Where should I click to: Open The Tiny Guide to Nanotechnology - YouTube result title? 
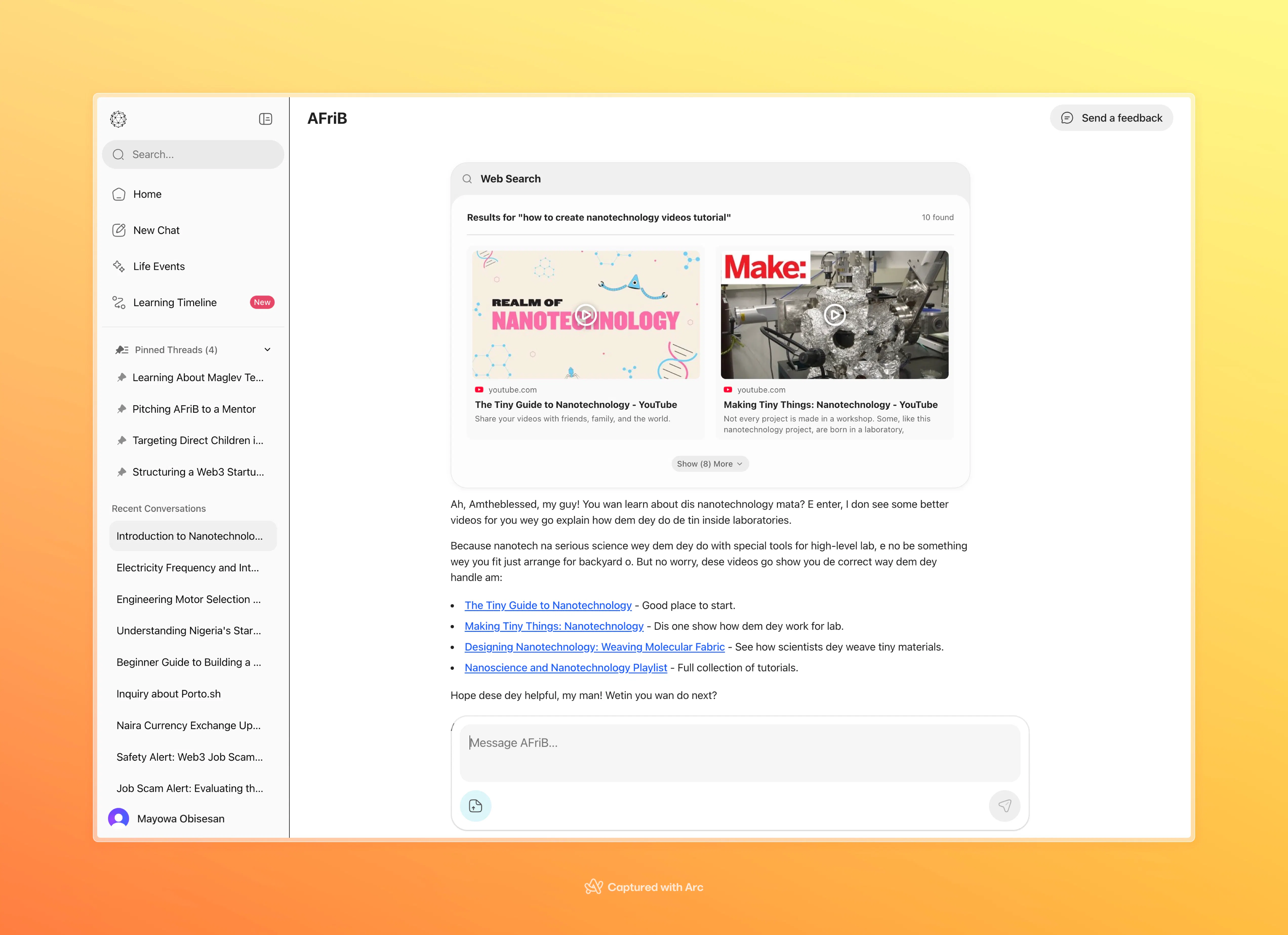click(576, 404)
